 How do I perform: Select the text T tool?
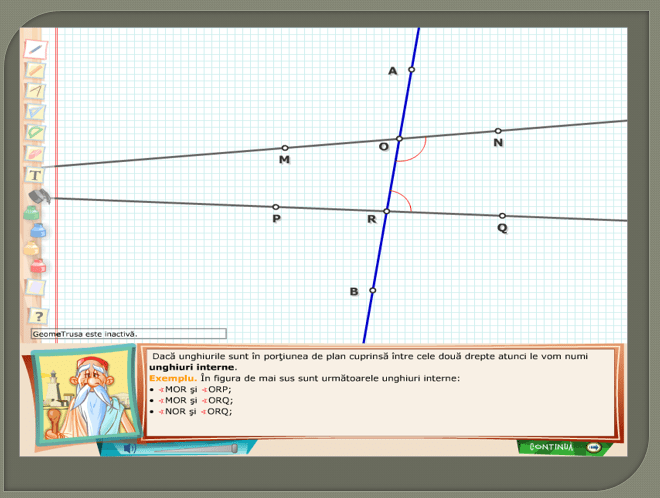point(35,175)
